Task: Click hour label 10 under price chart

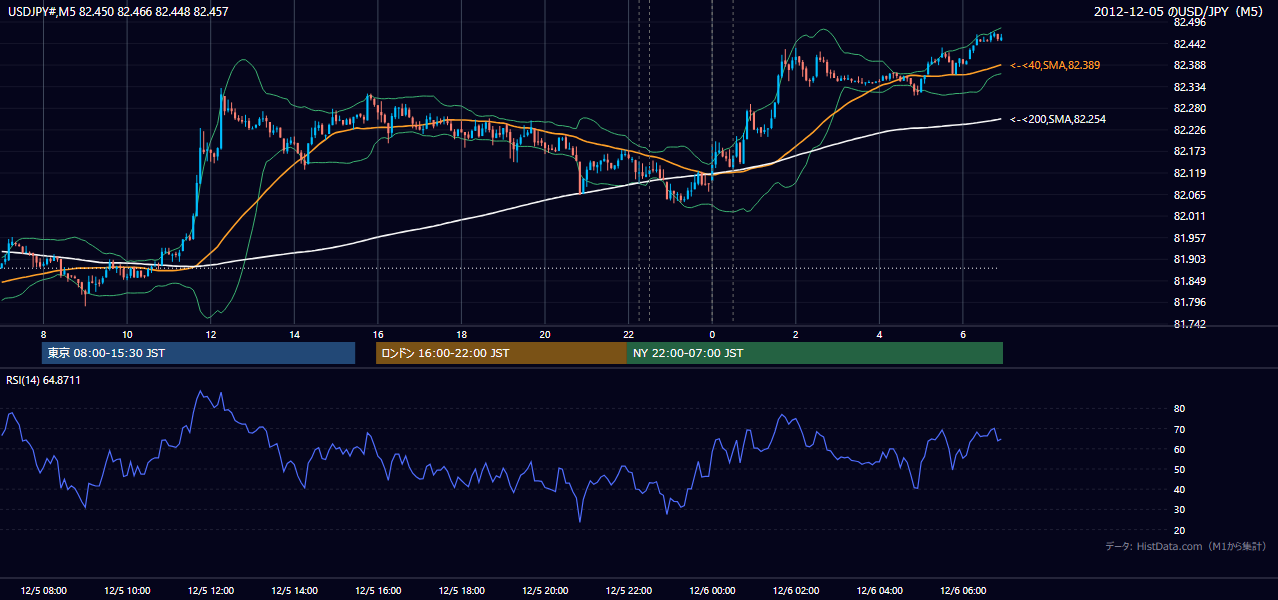Action: pyautogui.click(x=127, y=334)
